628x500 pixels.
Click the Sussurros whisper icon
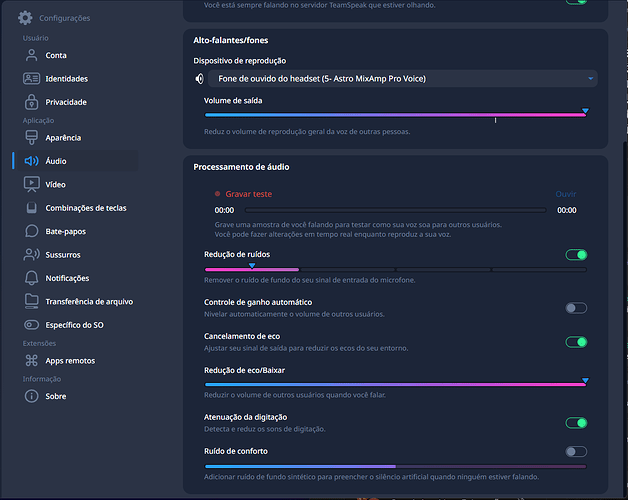click(x=31, y=254)
